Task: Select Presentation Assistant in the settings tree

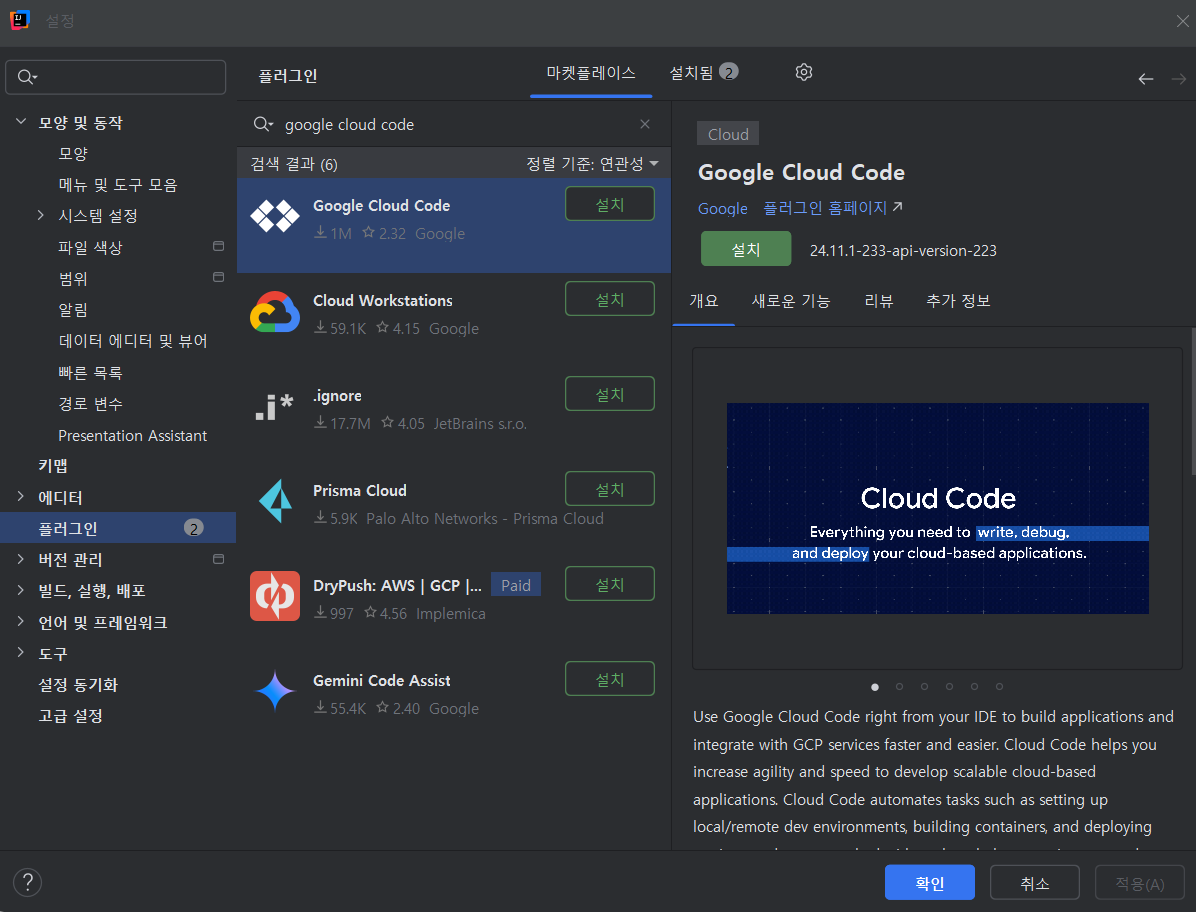Action: click(133, 435)
